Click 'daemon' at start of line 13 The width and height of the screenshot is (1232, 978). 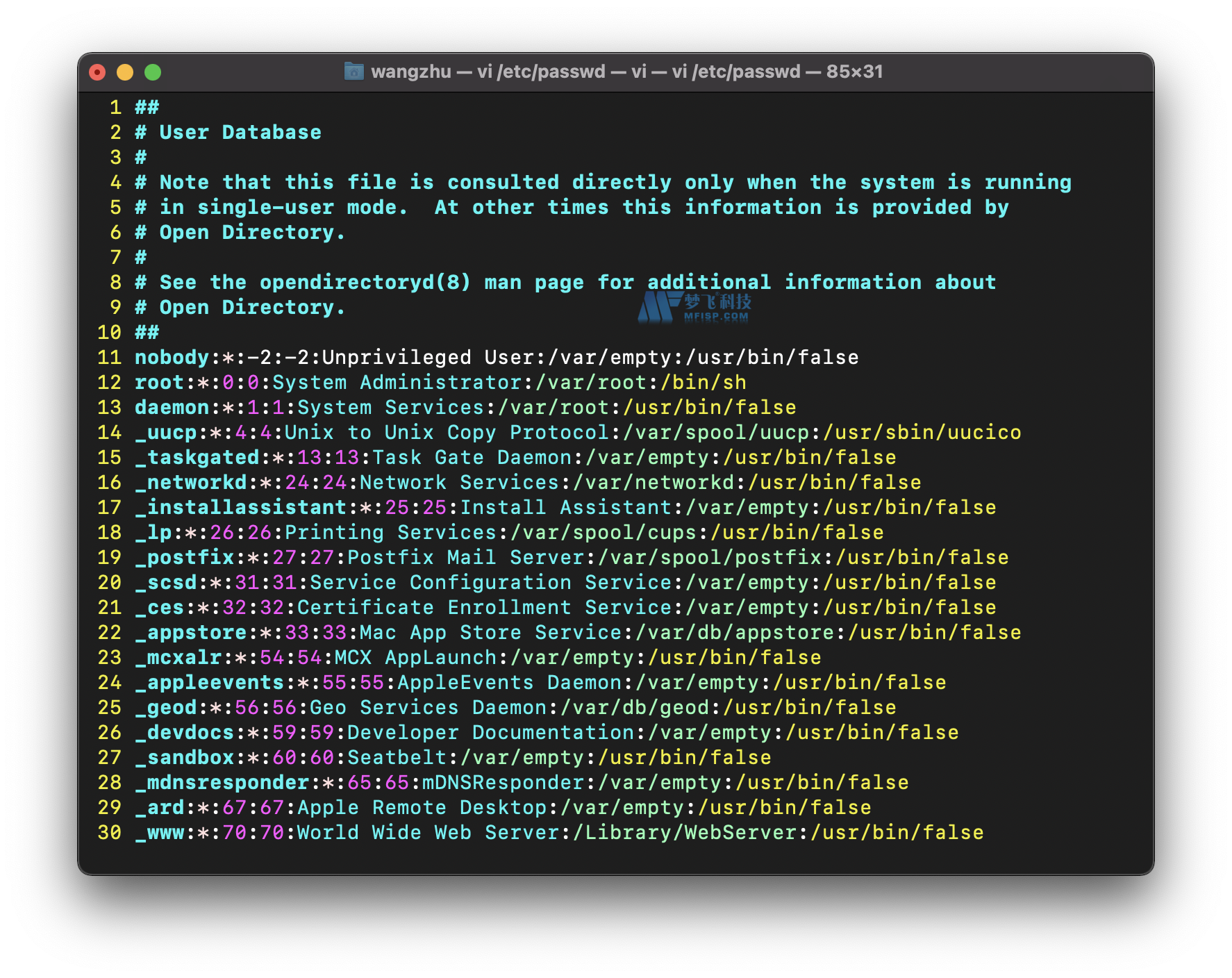[x=172, y=408]
